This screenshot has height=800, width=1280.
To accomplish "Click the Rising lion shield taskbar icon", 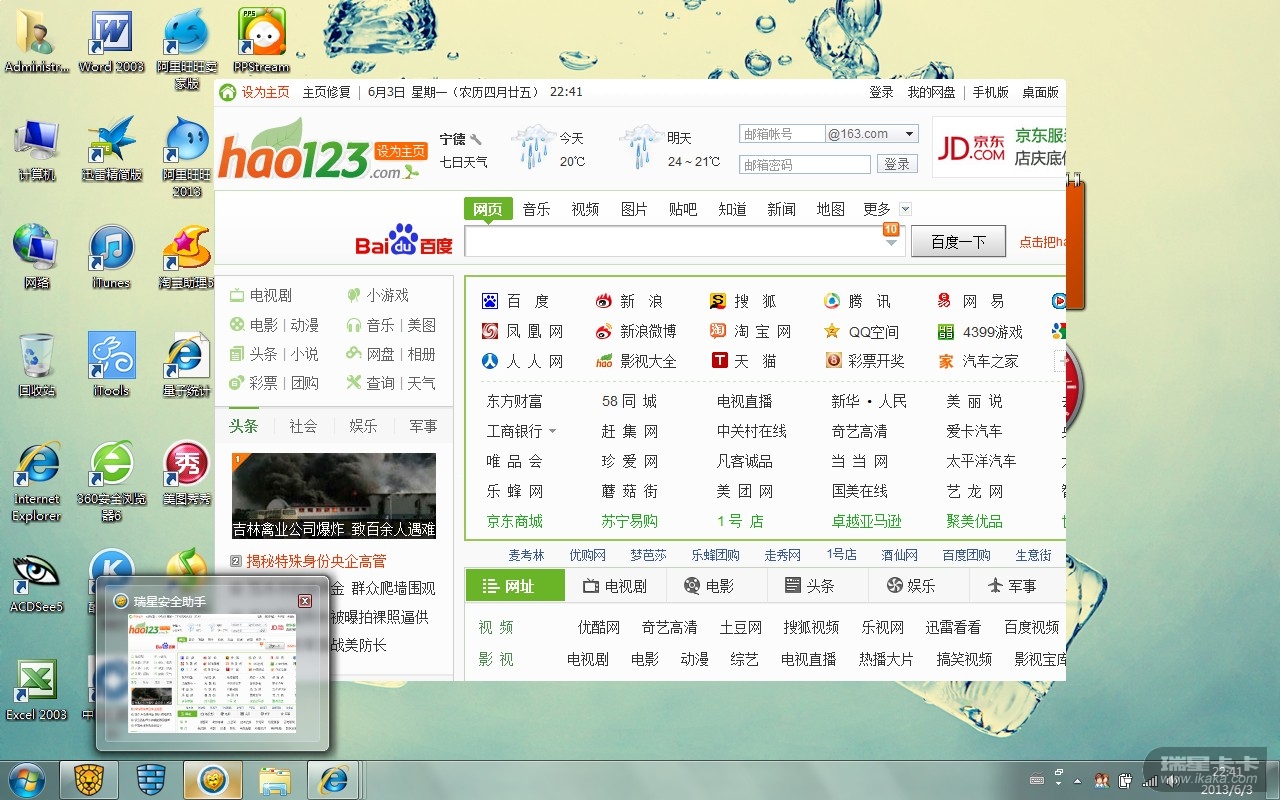I will coord(89,780).
